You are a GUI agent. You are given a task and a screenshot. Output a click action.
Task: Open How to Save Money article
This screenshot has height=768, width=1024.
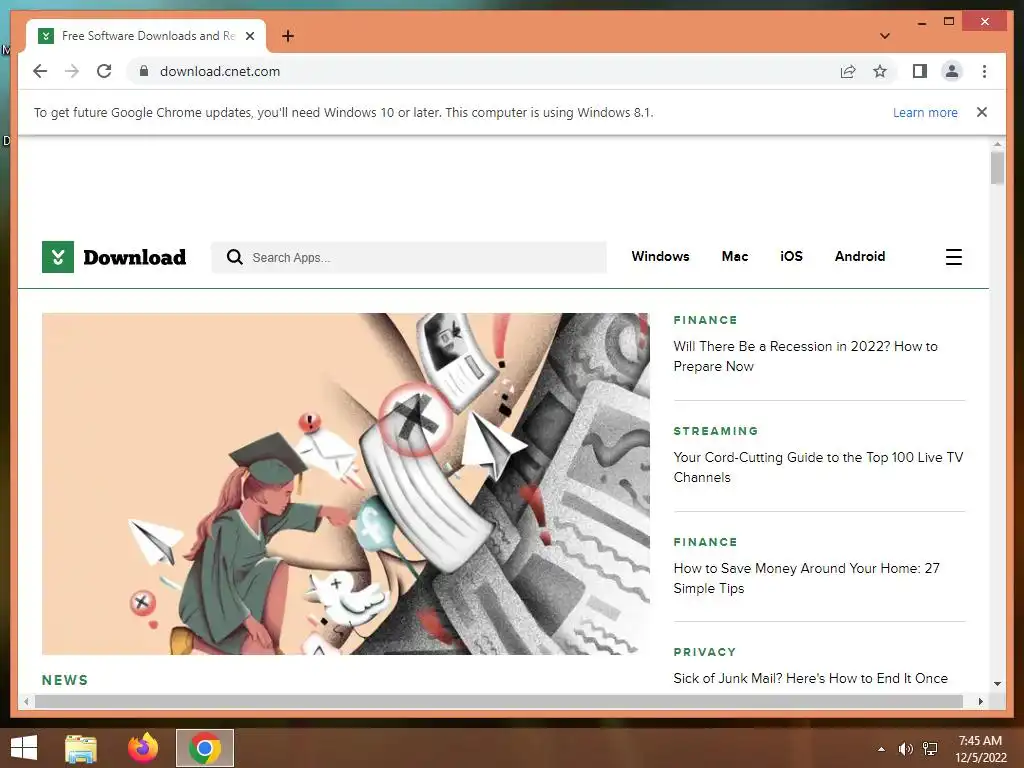point(807,578)
